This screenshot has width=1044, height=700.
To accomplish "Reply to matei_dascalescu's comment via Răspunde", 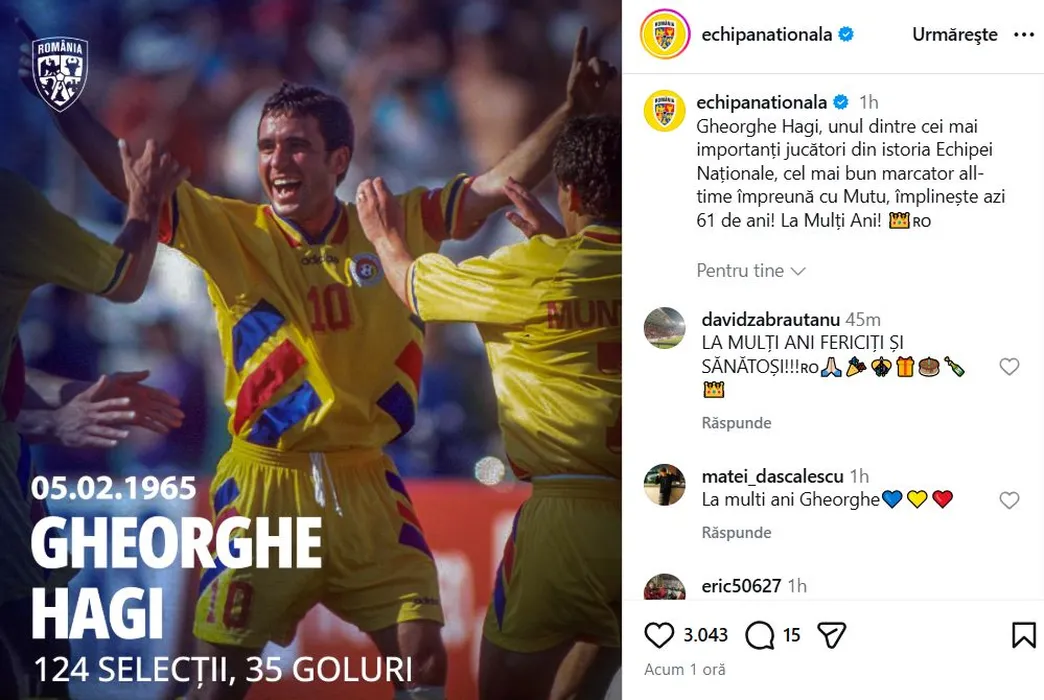I will coord(736,532).
